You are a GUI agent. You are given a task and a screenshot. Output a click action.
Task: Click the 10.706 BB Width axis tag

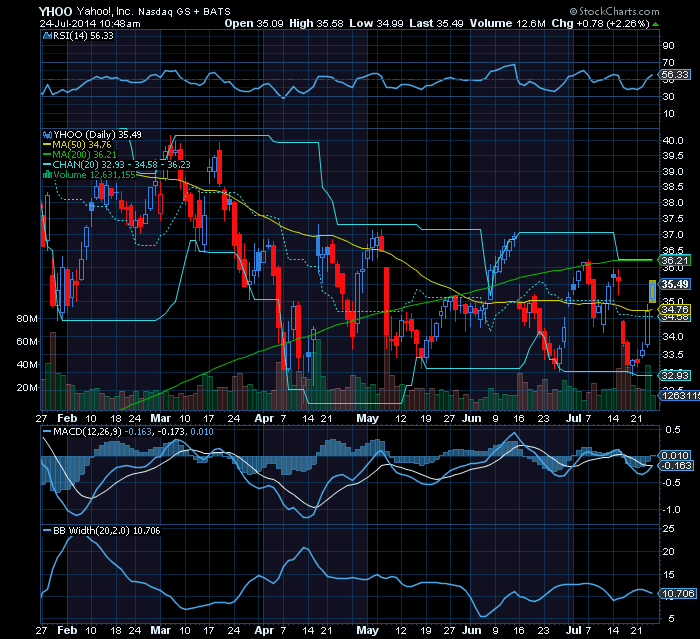click(678, 594)
